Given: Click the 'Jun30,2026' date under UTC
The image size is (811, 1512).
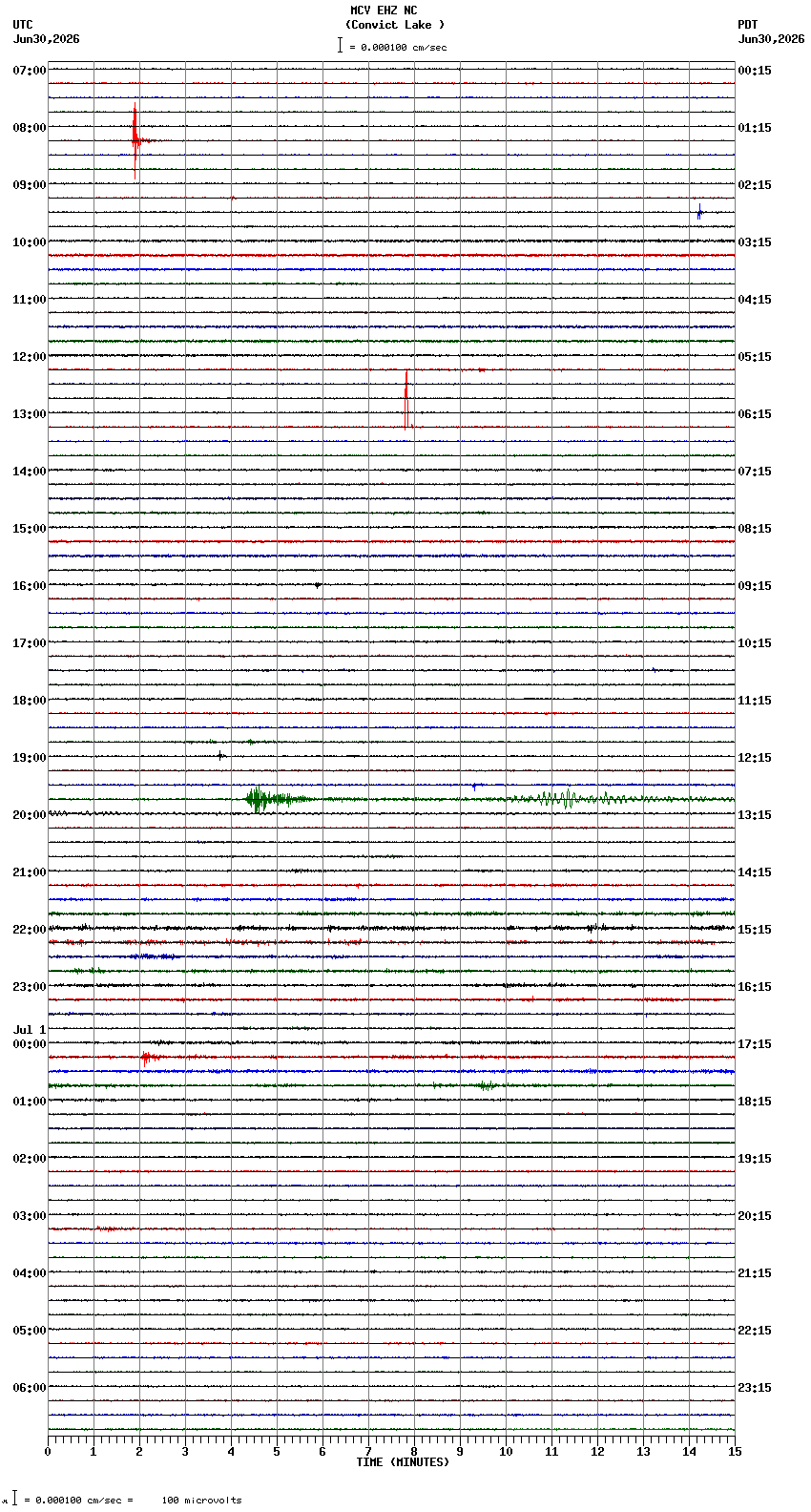Looking at the screenshot, I should point(47,39).
